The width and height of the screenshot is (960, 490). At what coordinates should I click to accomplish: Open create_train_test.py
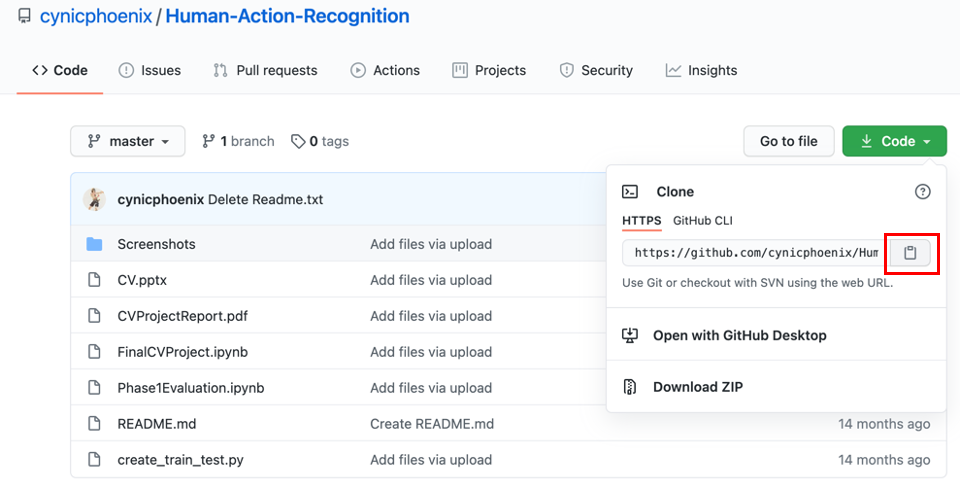181,460
